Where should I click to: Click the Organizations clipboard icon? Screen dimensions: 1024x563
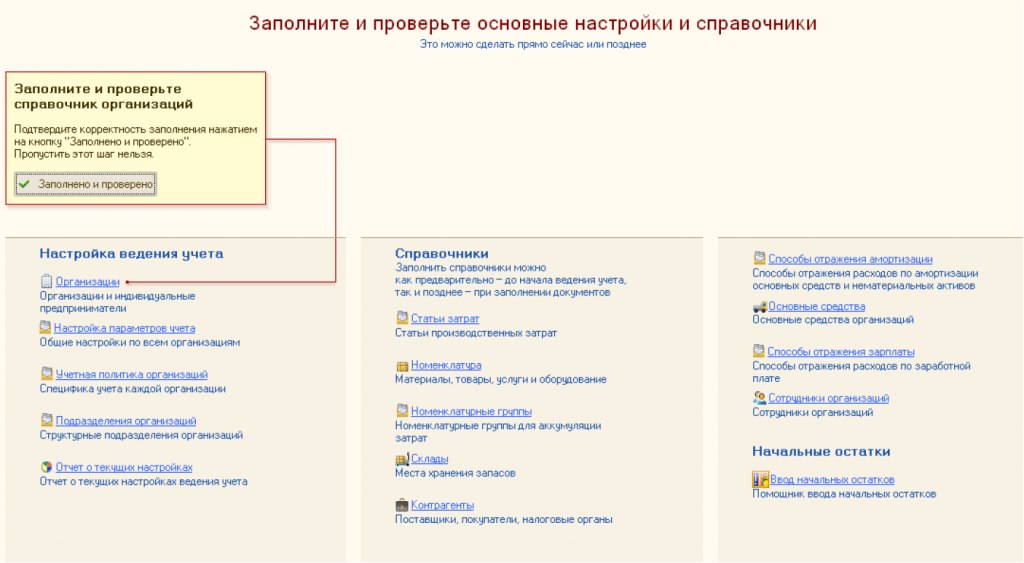click(46, 282)
